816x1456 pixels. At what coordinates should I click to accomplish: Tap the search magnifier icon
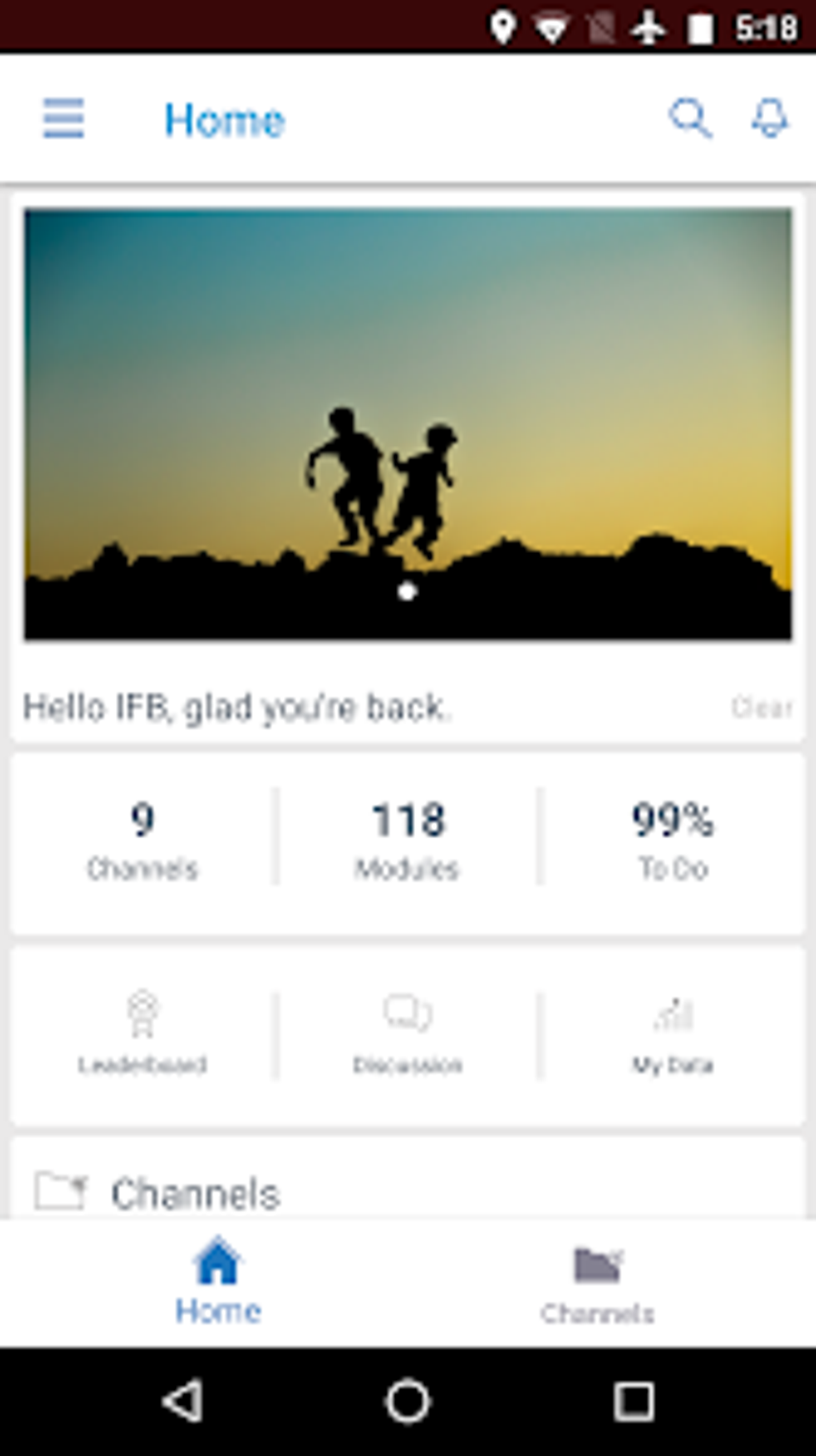coord(690,118)
